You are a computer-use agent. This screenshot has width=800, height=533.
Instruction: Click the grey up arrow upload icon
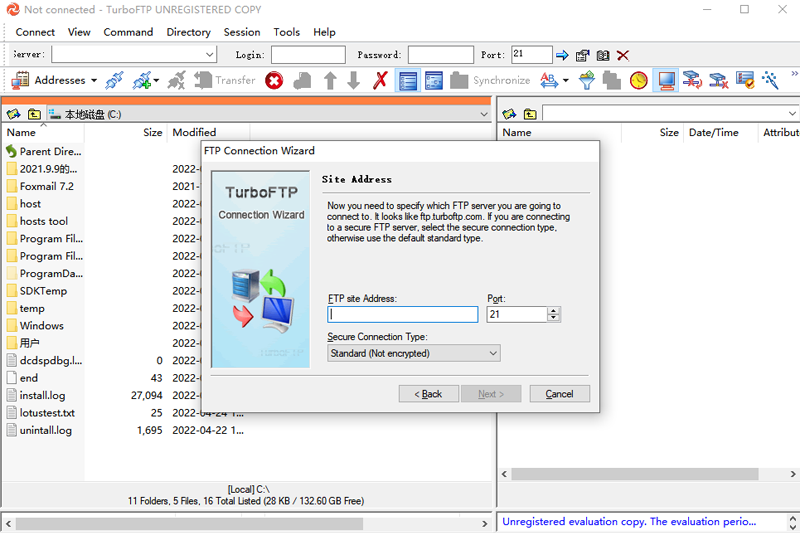(330, 81)
